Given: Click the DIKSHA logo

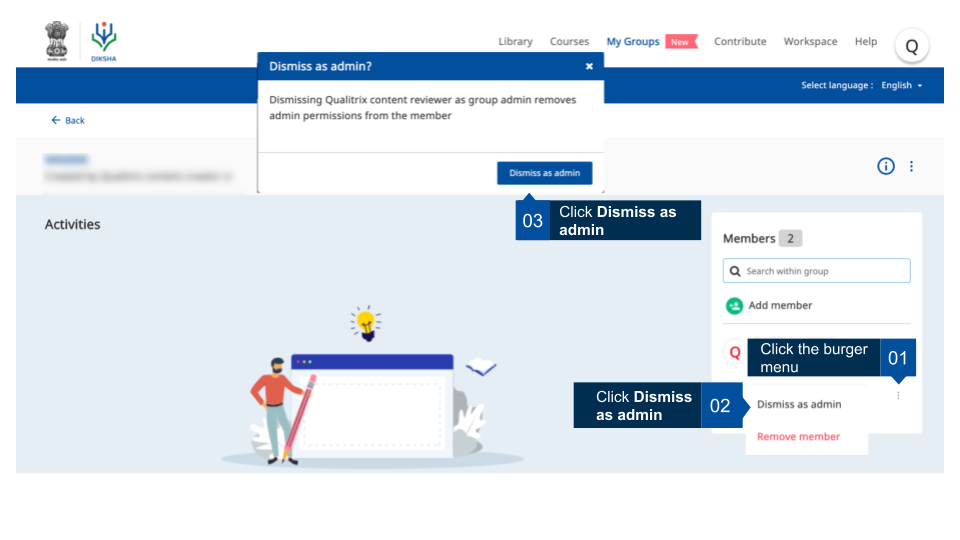Looking at the screenshot, I should [103, 41].
